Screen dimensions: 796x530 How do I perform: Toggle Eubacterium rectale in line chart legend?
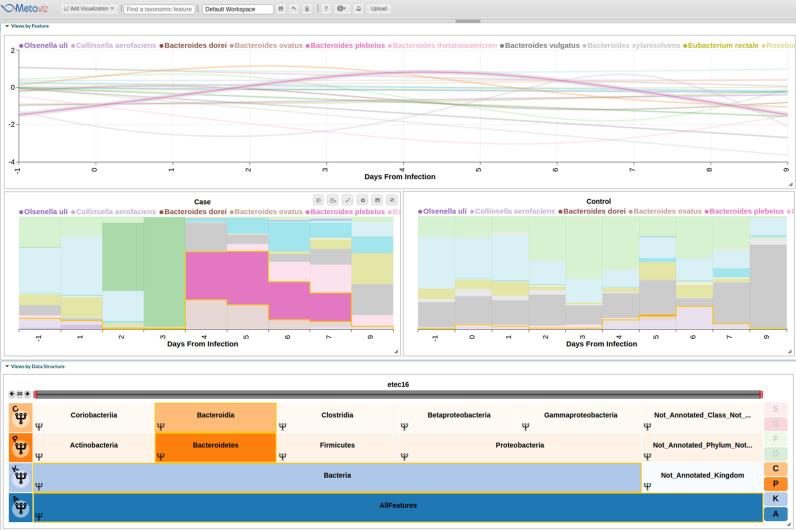(720, 45)
